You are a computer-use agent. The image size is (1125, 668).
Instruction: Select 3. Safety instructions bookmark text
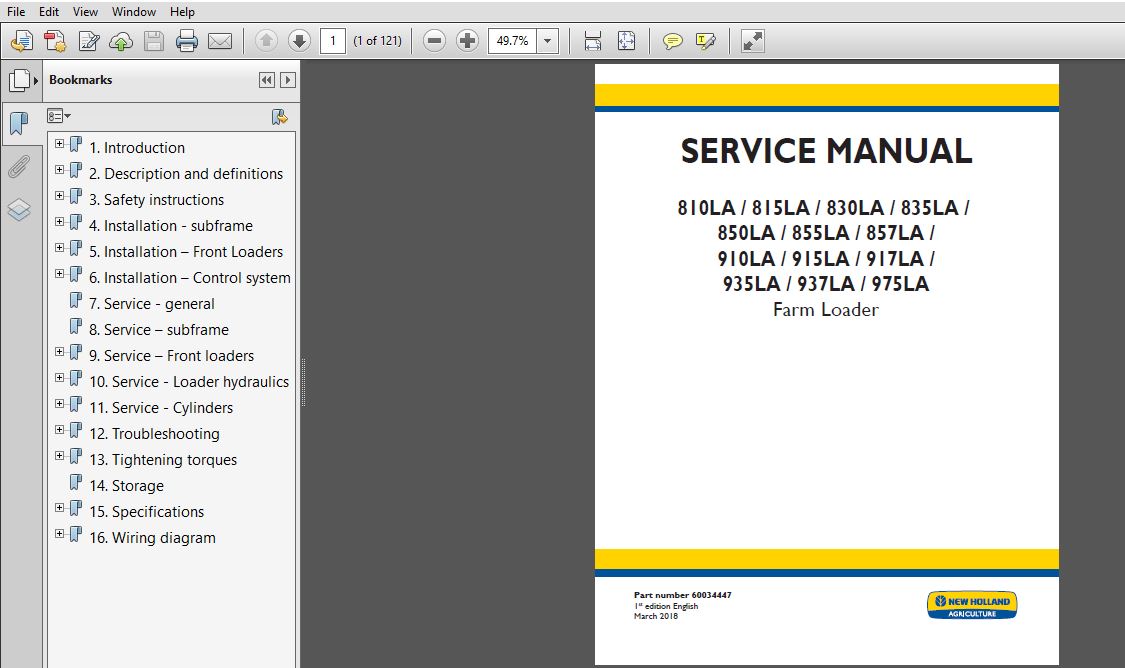(156, 200)
